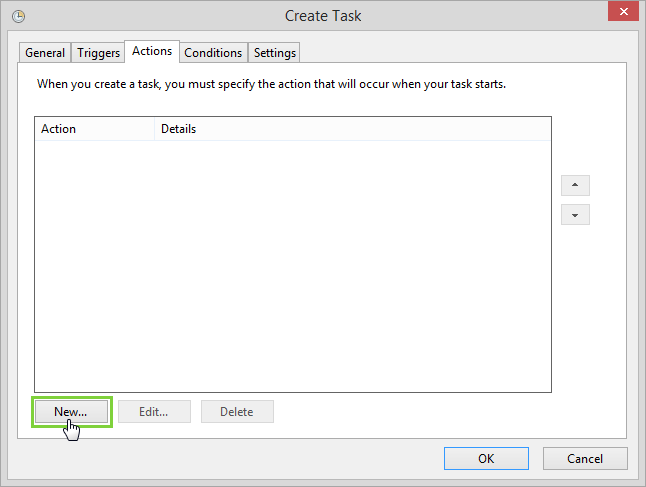This screenshot has height=487, width=646.
Task: Click the Action column header
Action: pyautogui.click(x=95, y=129)
